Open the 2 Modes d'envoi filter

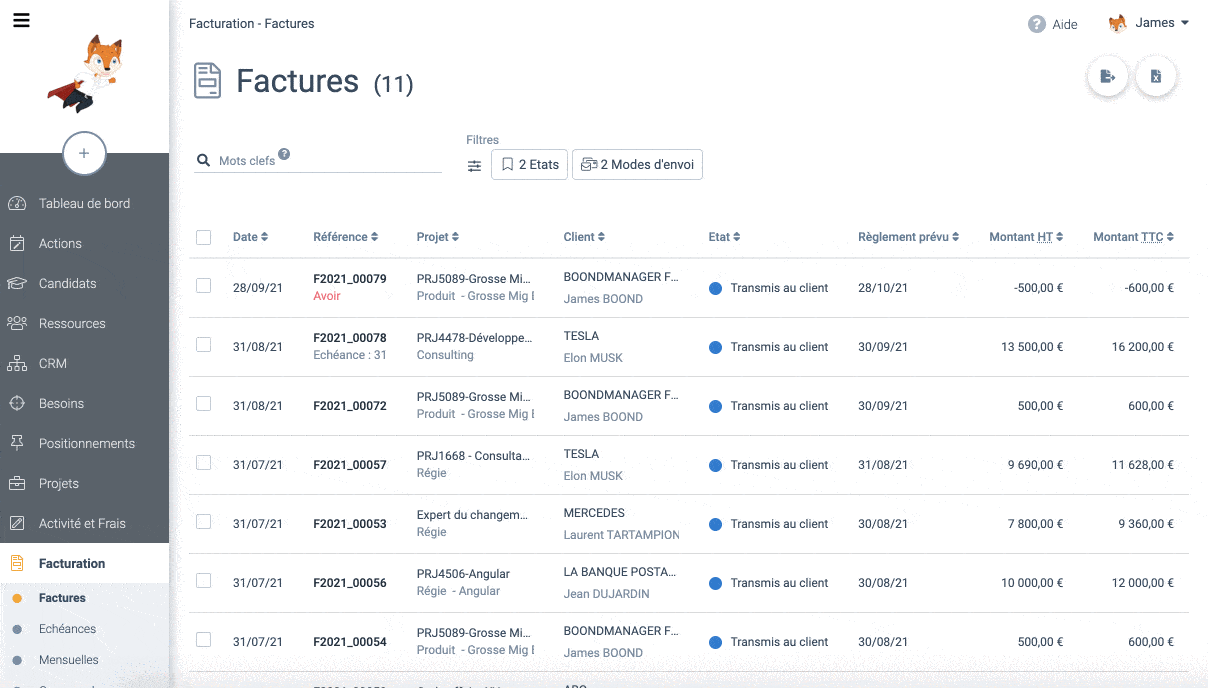point(637,165)
